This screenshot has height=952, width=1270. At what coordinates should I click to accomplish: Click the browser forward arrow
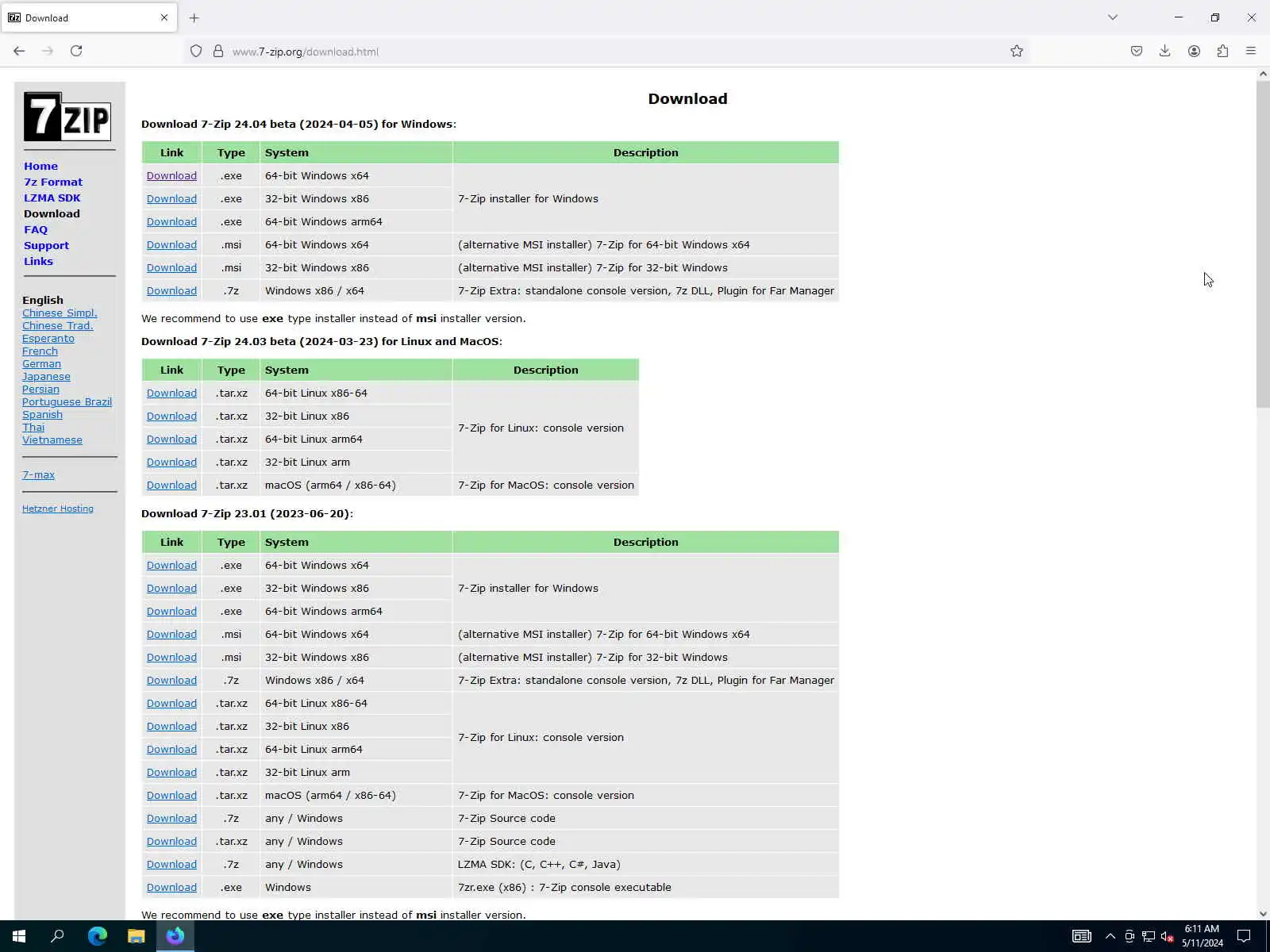[x=48, y=51]
